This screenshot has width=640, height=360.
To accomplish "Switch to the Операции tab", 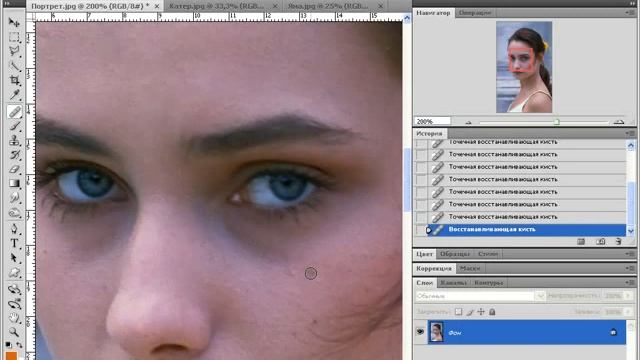I will (x=475, y=13).
